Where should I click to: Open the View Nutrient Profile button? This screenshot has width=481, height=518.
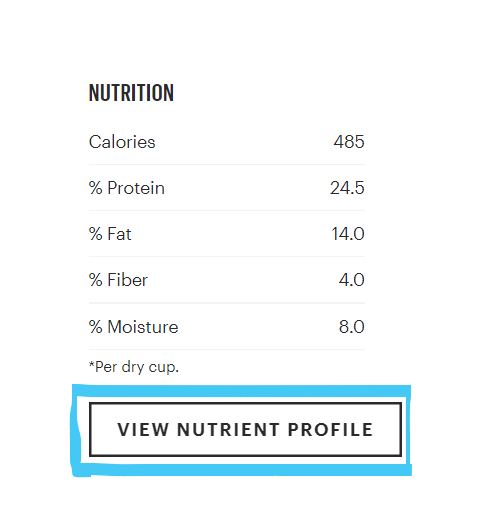point(245,429)
